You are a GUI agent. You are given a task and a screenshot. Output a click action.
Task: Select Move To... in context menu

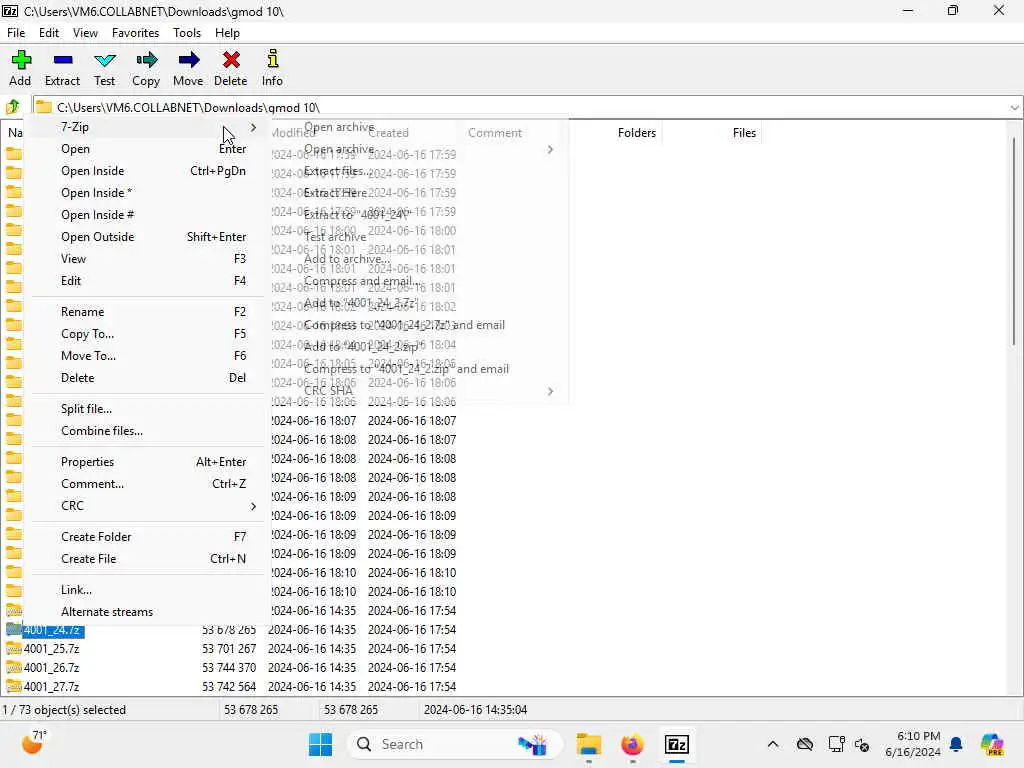coord(147,356)
